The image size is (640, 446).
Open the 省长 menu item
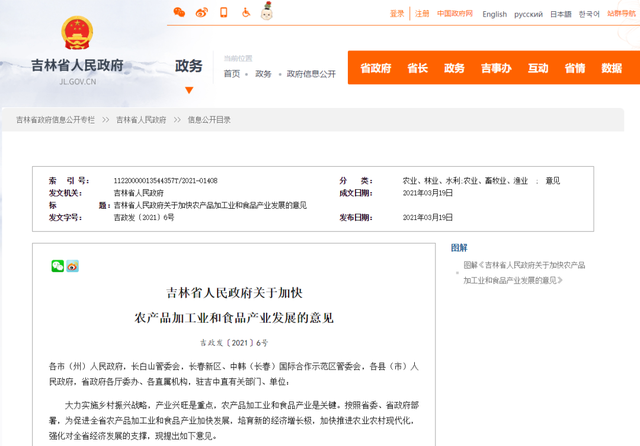pyautogui.click(x=418, y=68)
